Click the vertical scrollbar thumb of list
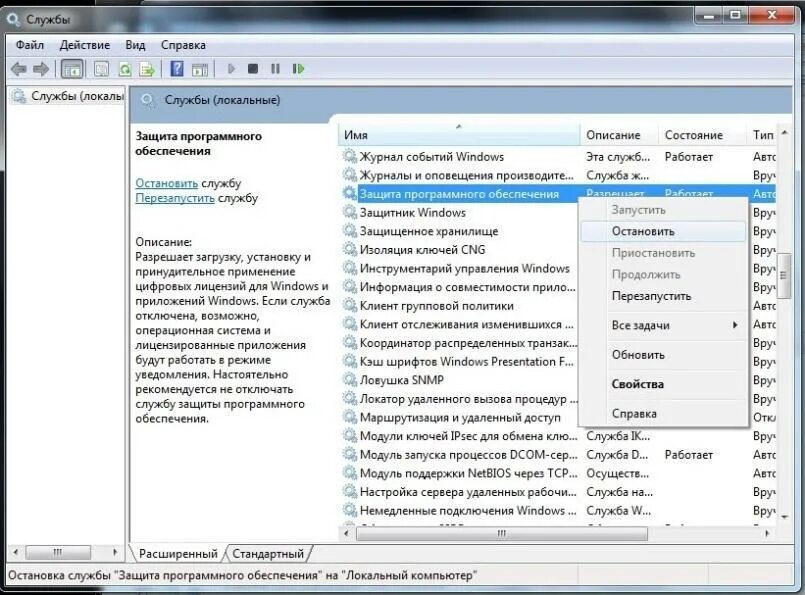Viewport: 805px width, 595px height. pyautogui.click(x=784, y=276)
